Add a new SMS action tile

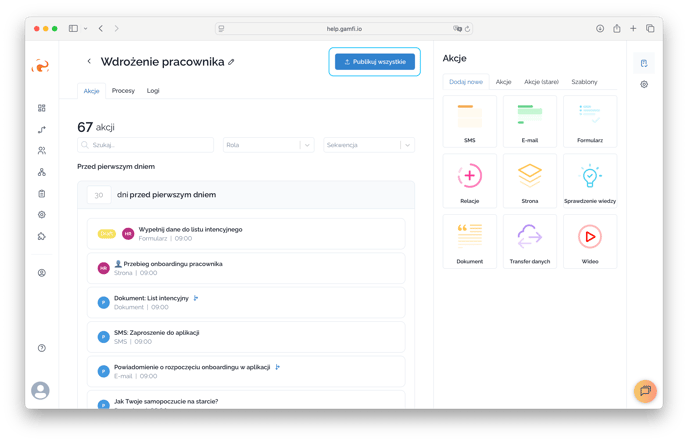[x=469, y=121]
